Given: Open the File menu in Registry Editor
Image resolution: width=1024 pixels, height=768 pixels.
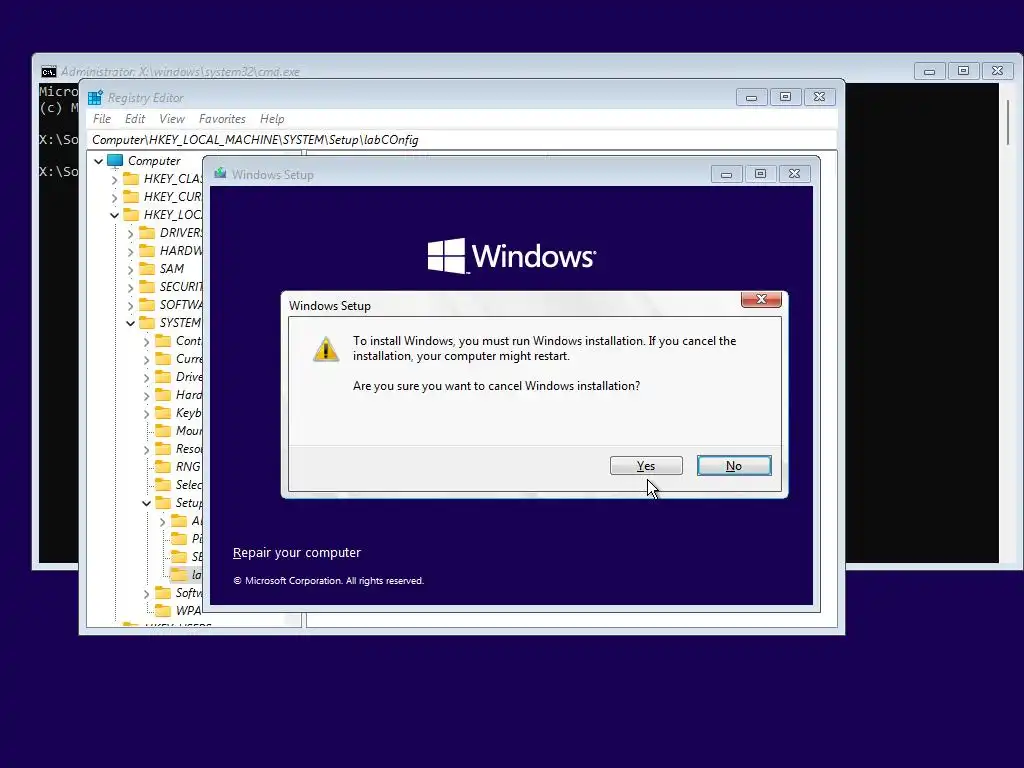Looking at the screenshot, I should [x=102, y=119].
